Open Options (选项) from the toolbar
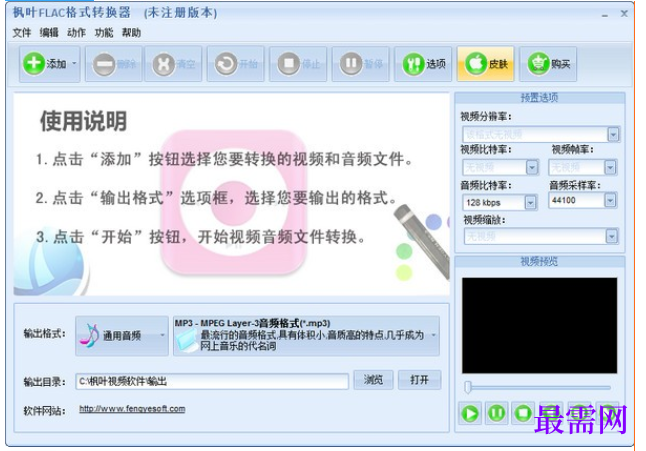 (x=423, y=64)
